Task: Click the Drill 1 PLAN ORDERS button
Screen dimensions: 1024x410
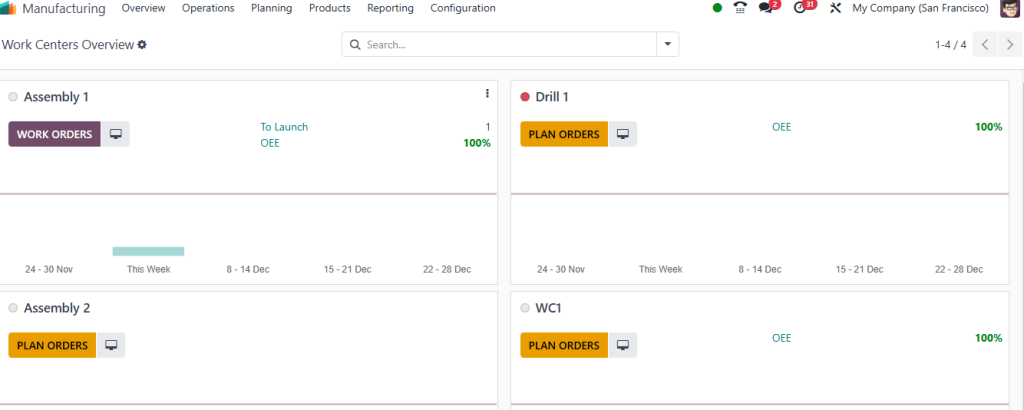Action: coord(564,134)
